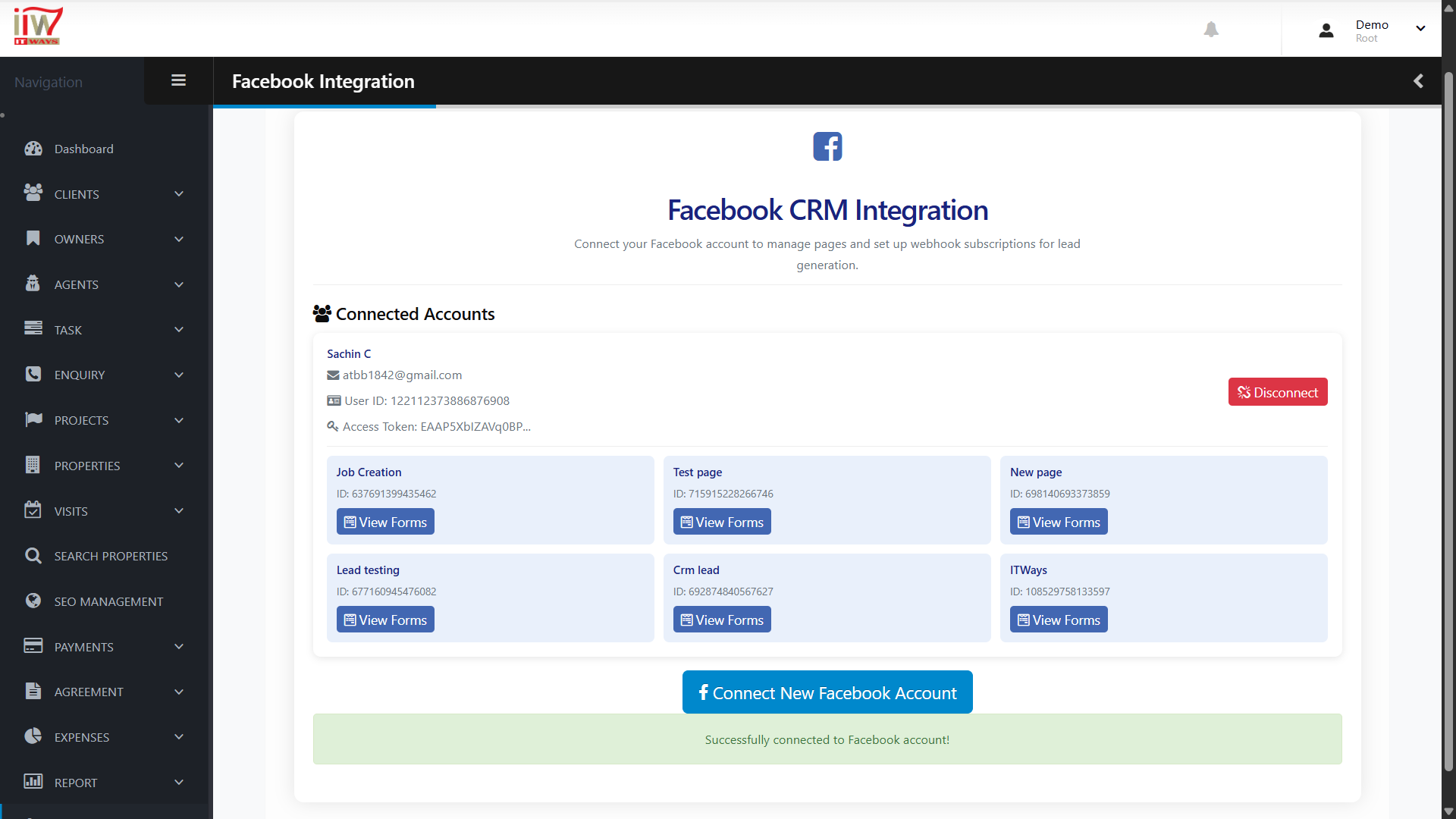Viewport: 1456px width, 819px height.
Task: Click the Properties building icon
Action: point(33,465)
